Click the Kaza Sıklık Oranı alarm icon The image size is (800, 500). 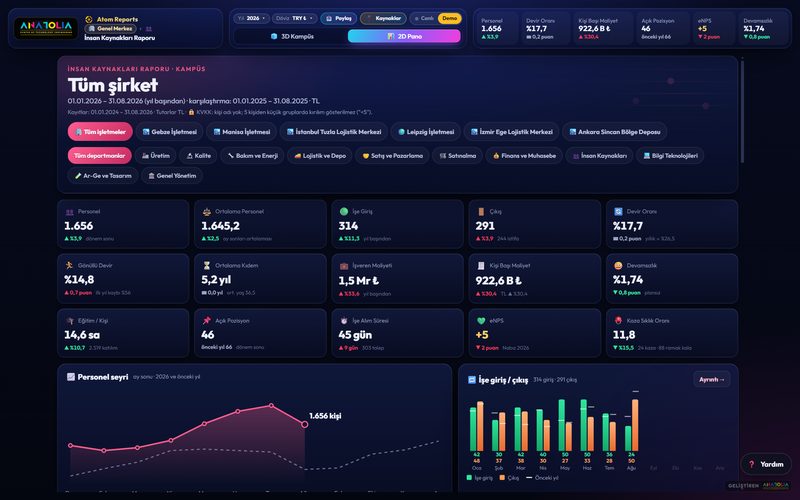tap(618, 321)
